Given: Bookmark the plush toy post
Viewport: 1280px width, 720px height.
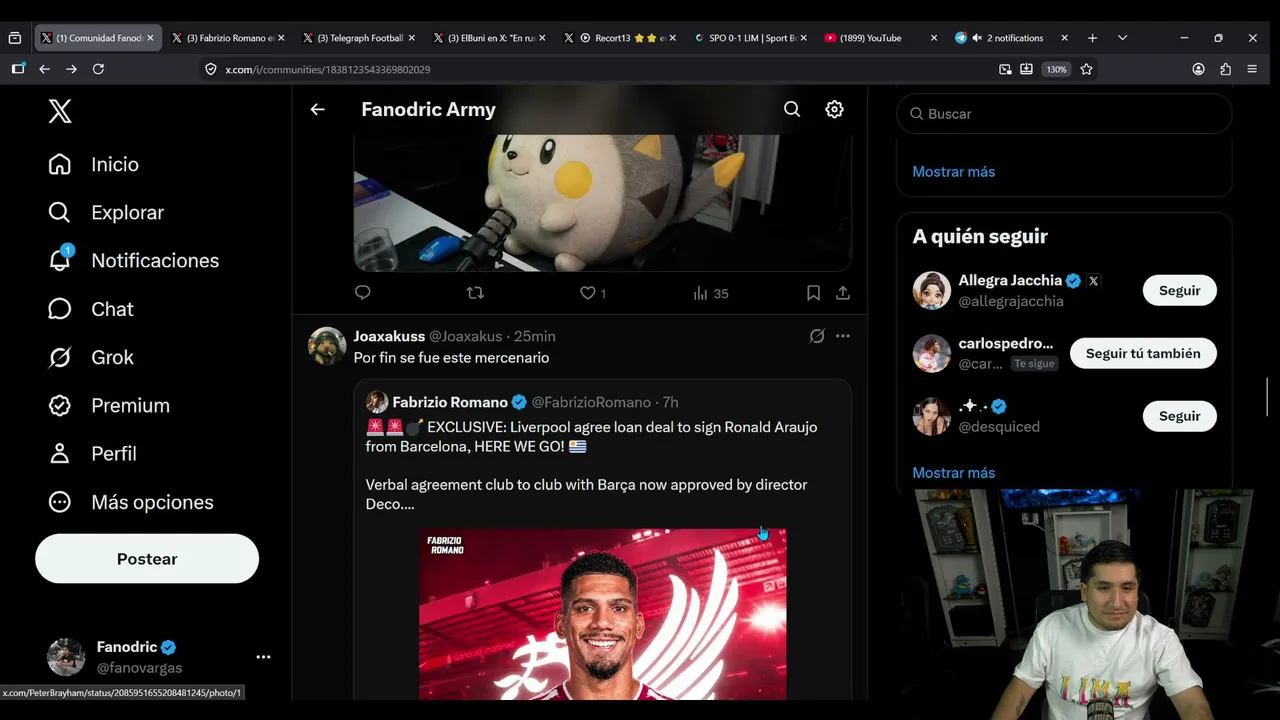Looking at the screenshot, I should click(x=813, y=293).
